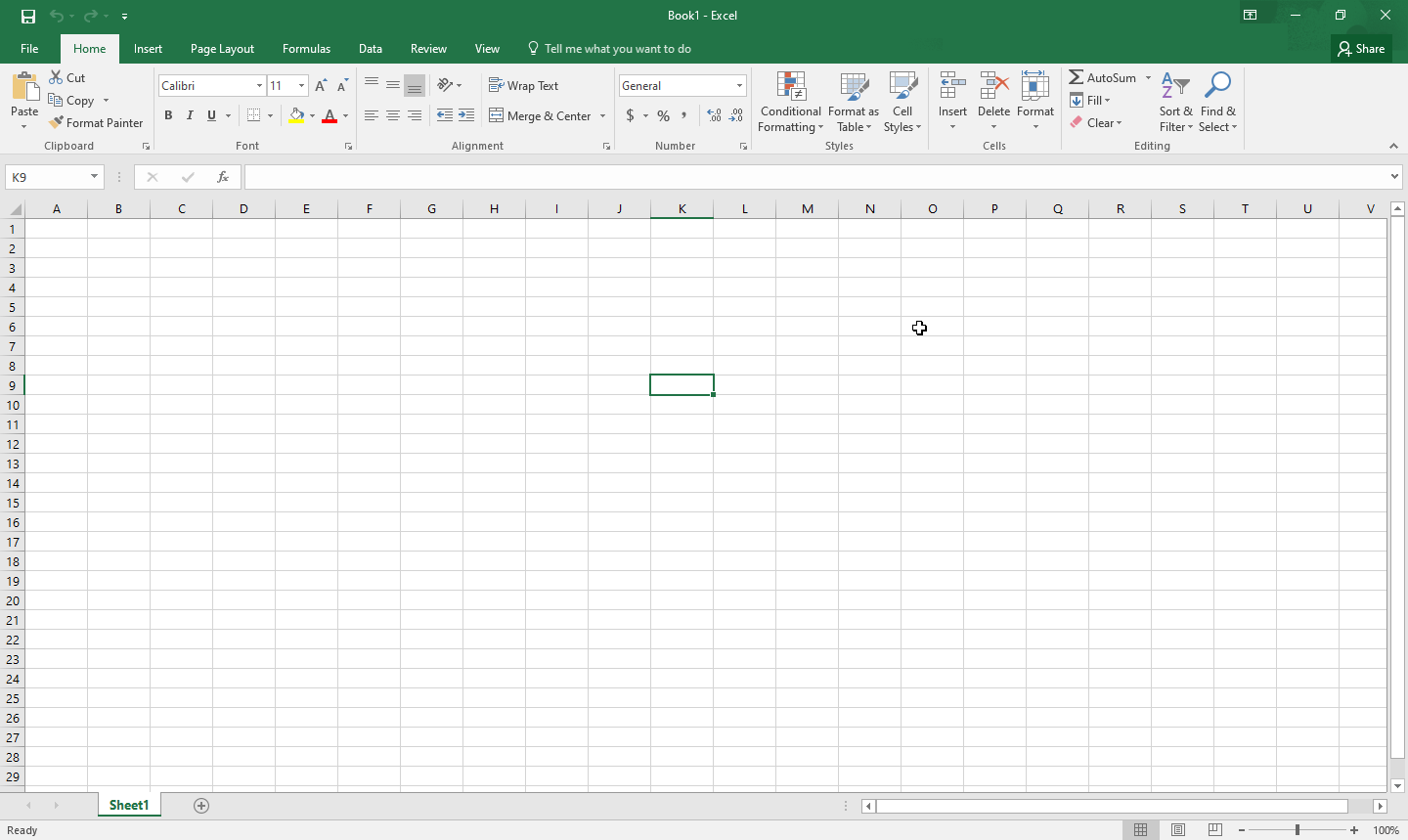Click Insert cells icon
1408x840 pixels.
pos(952,87)
